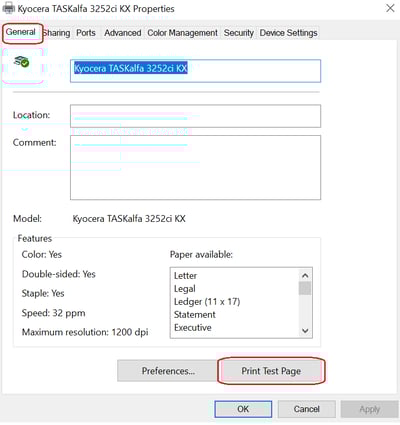
Task: Open printer Preferences
Action: 168,371
